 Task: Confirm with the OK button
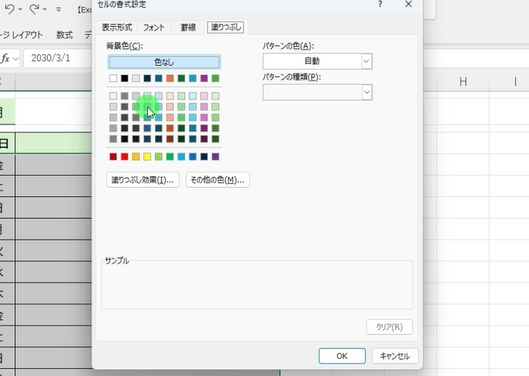coord(342,356)
